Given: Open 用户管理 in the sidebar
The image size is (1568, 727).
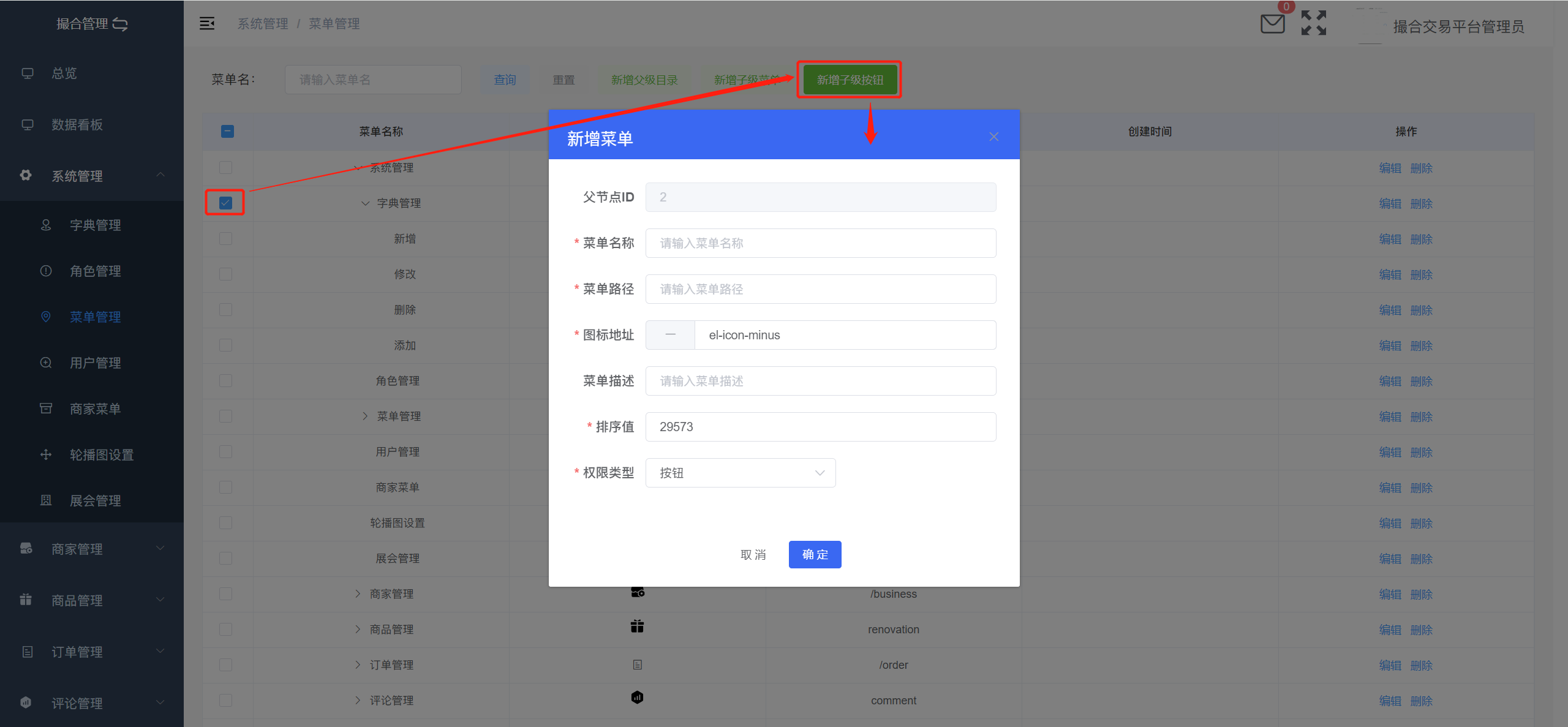Looking at the screenshot, I should coord(95,363).
